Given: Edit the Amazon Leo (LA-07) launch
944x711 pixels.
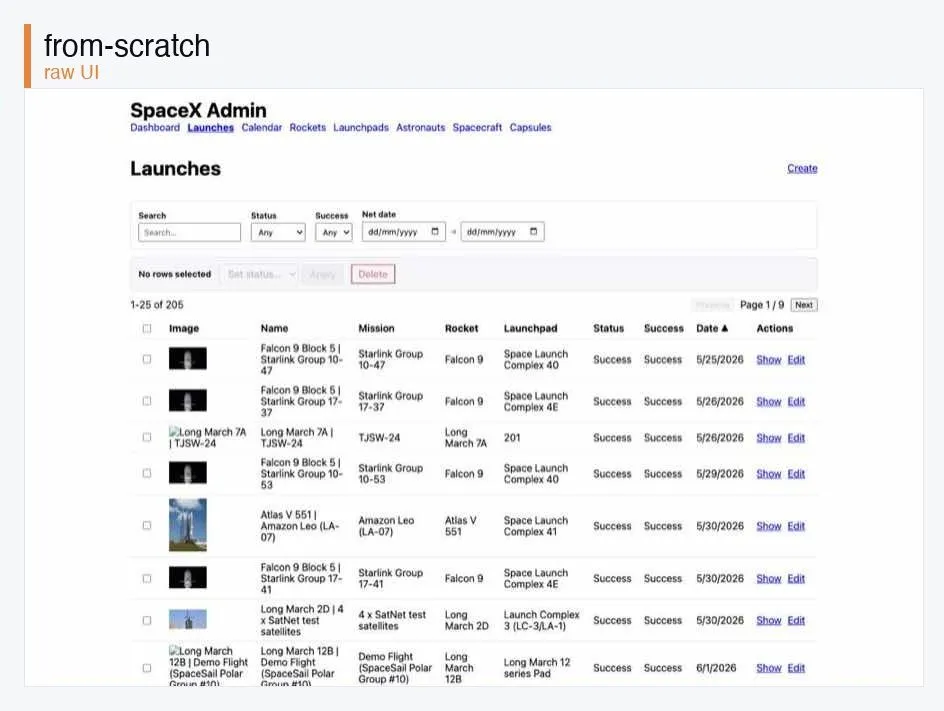Looking at the screenshot, I should (796, 526).
